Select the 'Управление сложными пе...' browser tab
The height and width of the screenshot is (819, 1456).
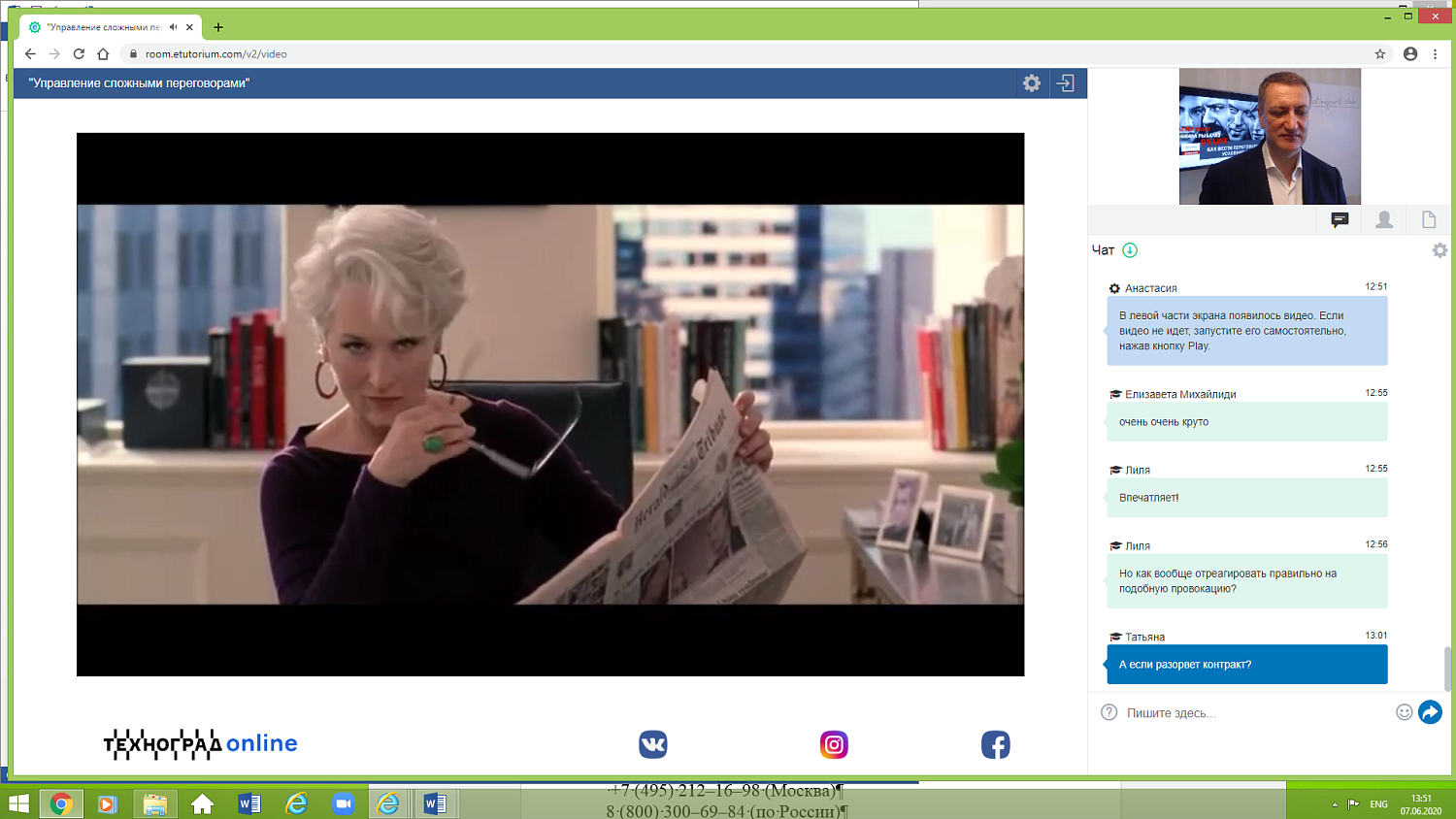(x=110, y=27)
